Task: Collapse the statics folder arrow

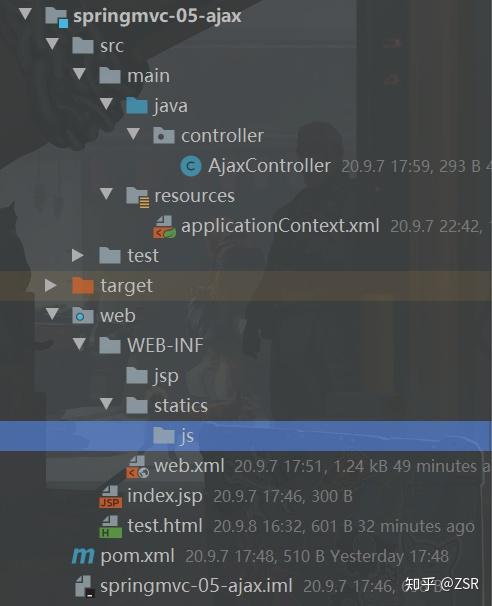Action: 106,404
